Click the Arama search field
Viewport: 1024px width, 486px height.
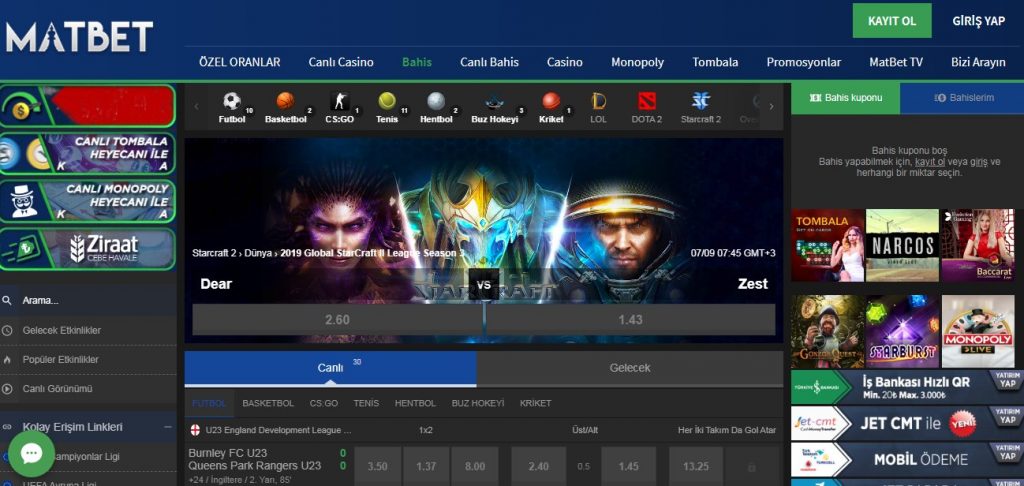click(88, 300)
